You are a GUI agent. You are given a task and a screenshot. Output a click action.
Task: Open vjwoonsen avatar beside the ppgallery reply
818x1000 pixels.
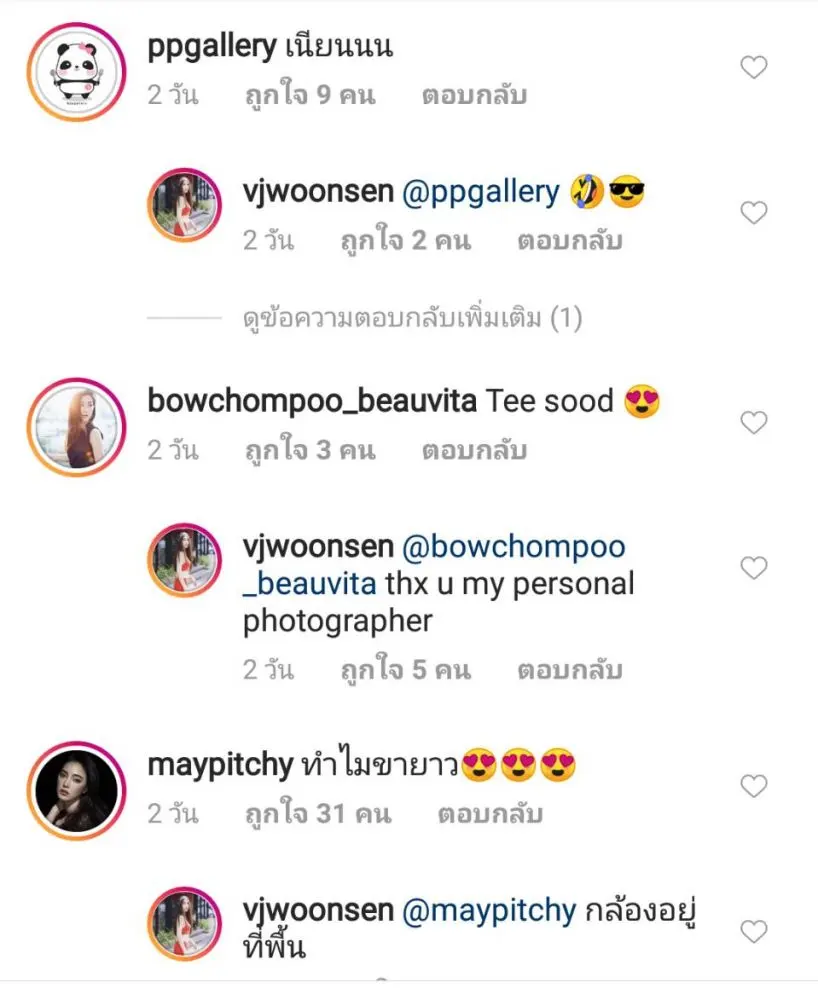click(x=184, y=205)
